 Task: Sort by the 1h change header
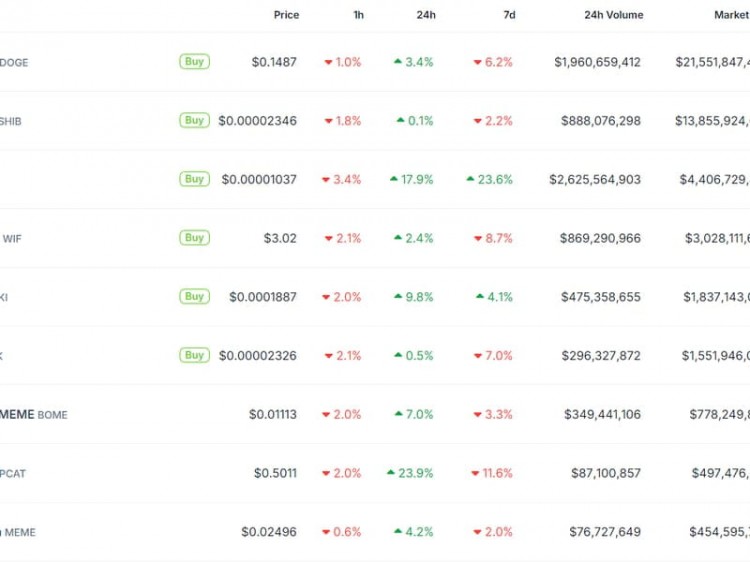pyautogui.click(x=358, y=15)
